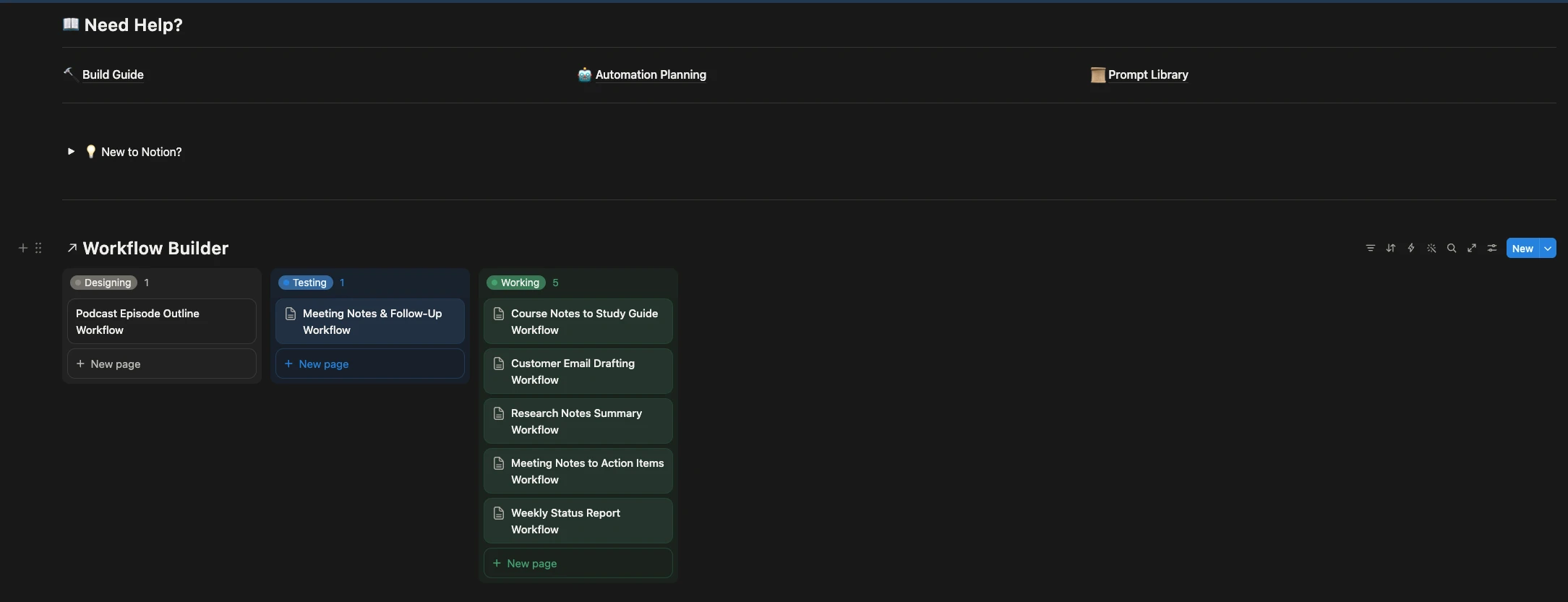Open the Automation Planning link
Screen dimensions: 1568x602
click(651, 74)
